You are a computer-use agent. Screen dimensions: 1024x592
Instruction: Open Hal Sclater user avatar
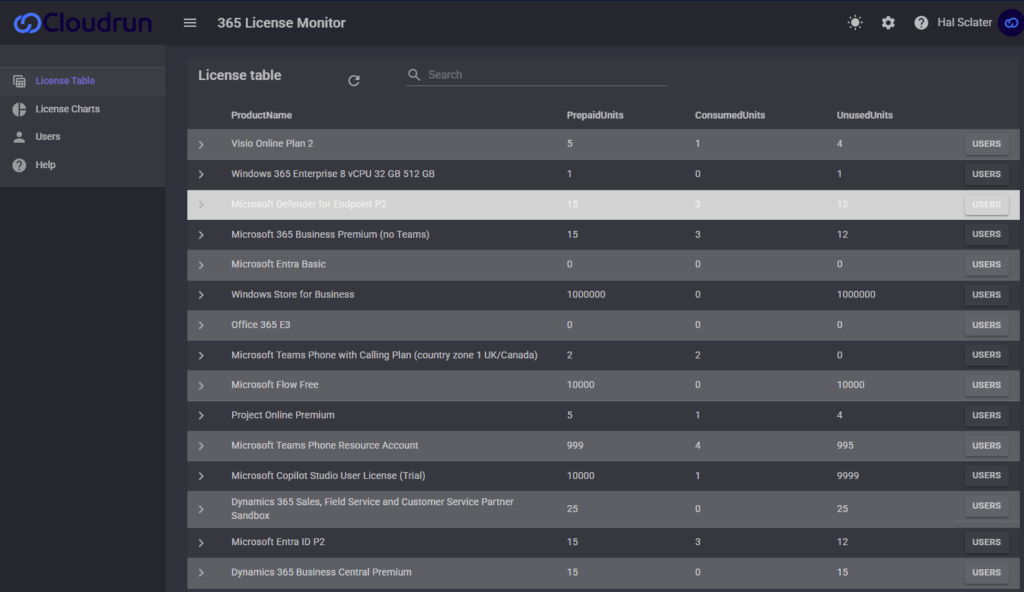[1010, 23]
